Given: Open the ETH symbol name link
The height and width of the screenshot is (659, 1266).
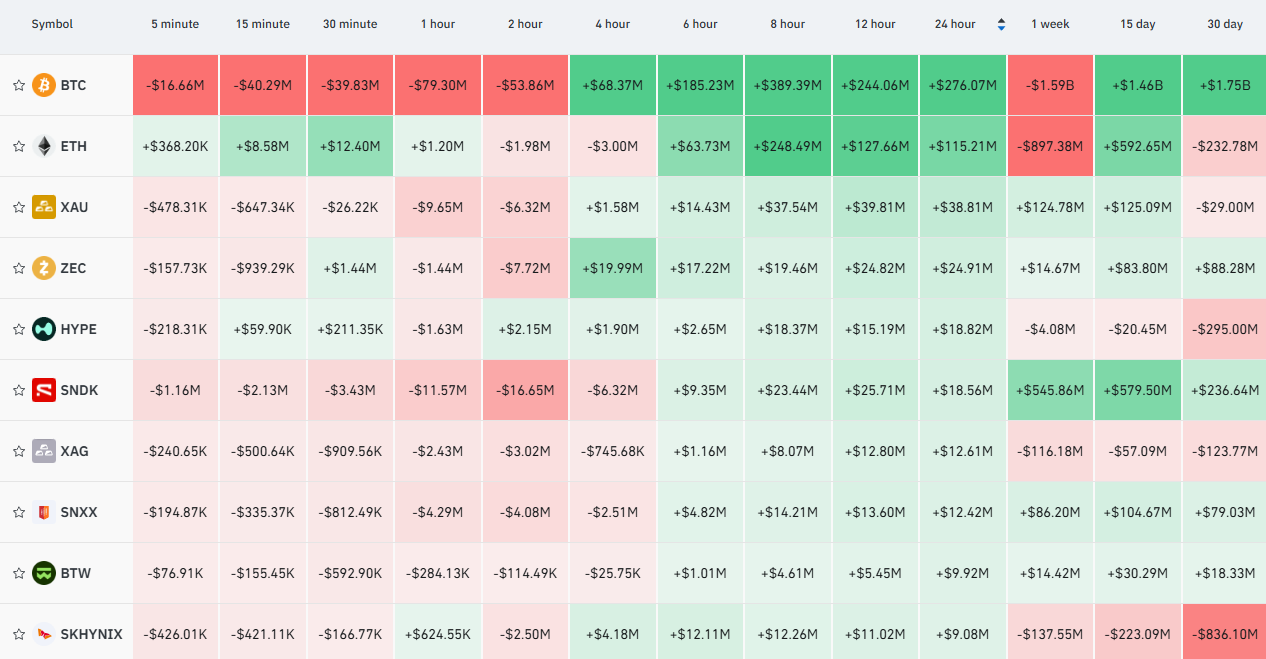Looking at the screenshot, I should [74, 146].
